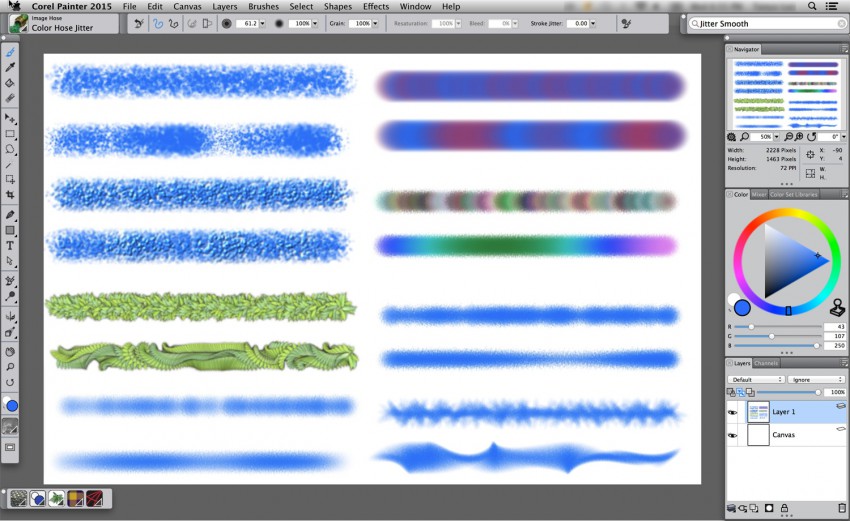Open the Default composite method dropdown
The height and width of the screenshot is (521, 850).
(756, 380)
